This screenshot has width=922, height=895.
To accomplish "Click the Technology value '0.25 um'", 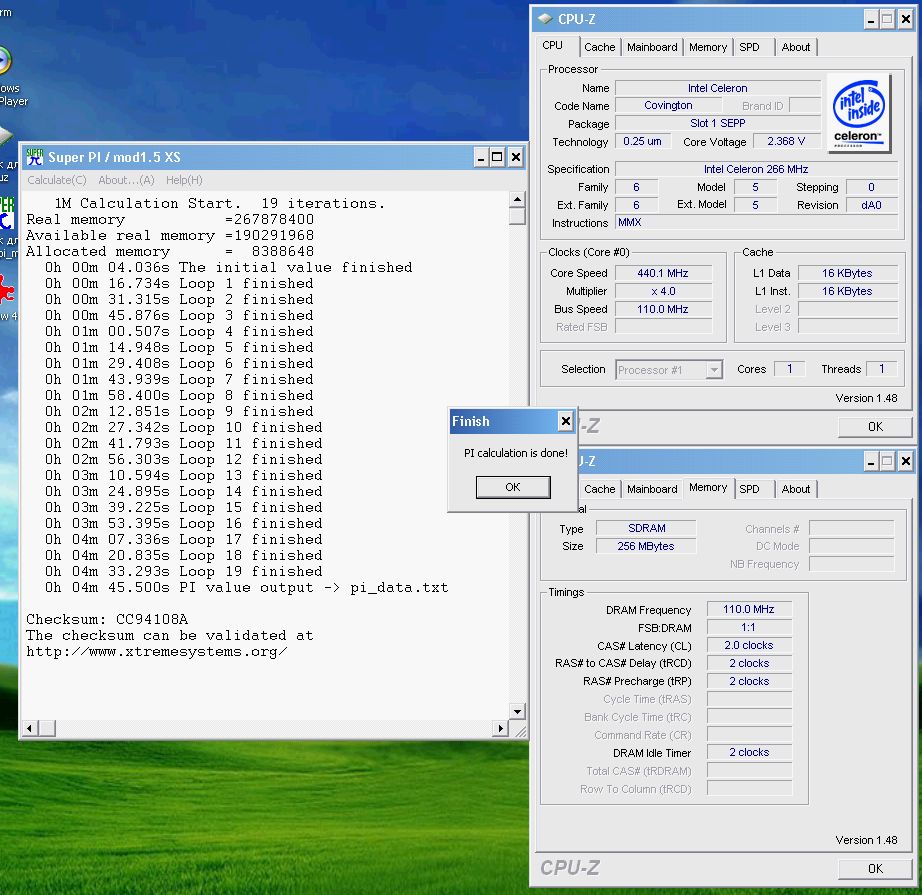I will 643,141.
